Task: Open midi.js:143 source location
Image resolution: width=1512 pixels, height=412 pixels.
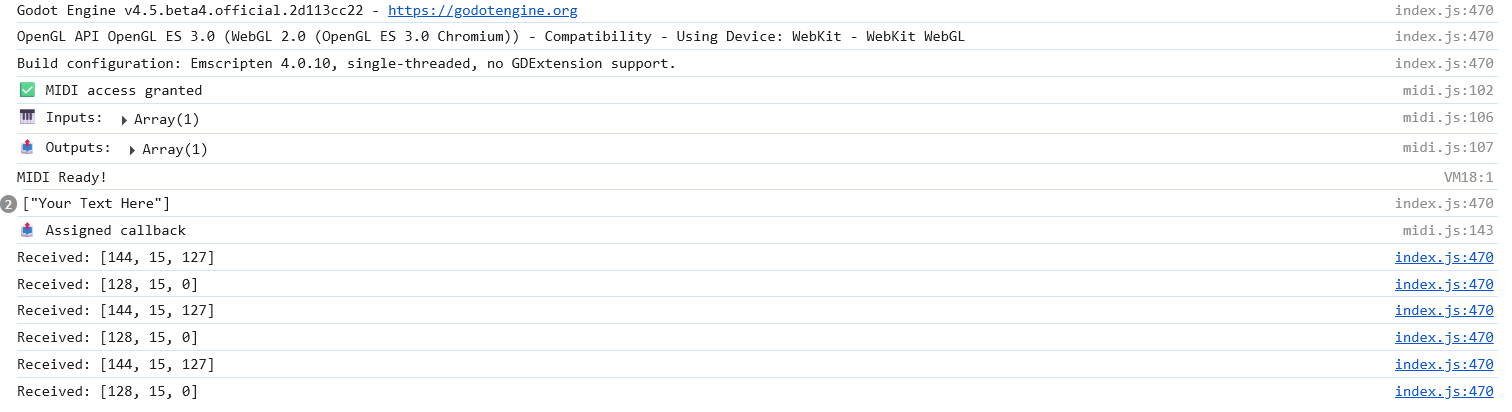Action: [x=1448, y=230]
